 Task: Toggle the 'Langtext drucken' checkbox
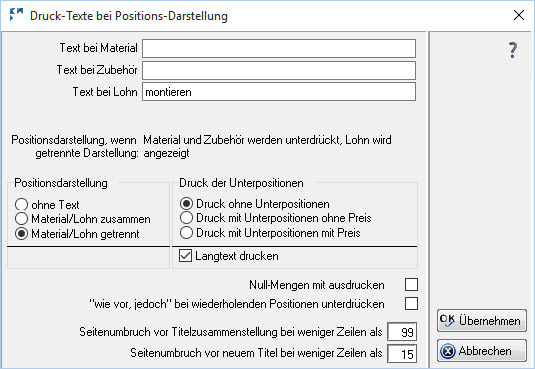(x=185, y=256)
